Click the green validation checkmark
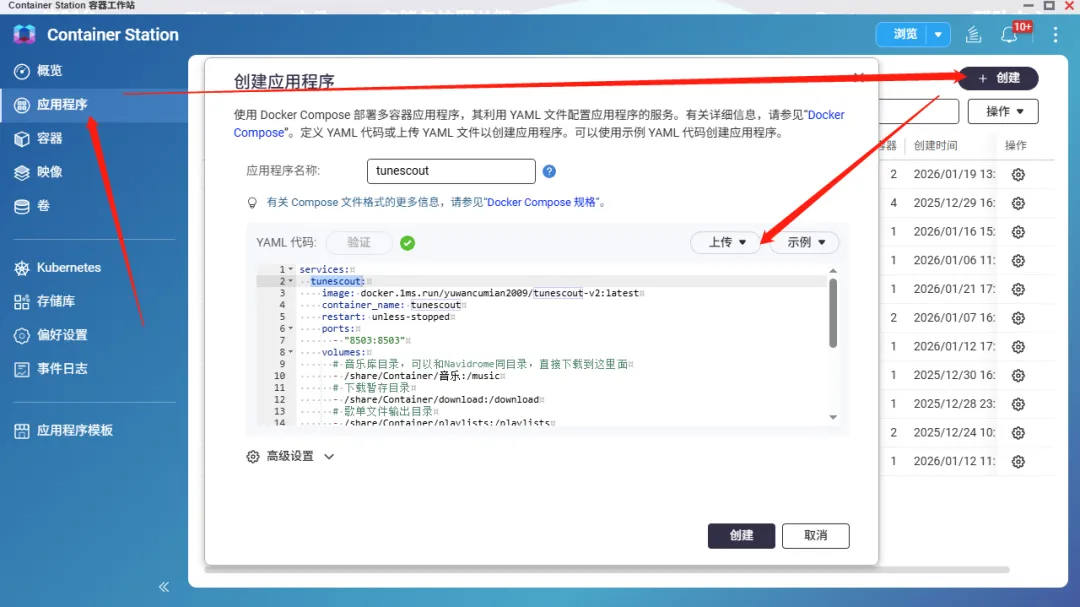The height and width of the screenshot is (607, 1080). click(x=407, y=243)
